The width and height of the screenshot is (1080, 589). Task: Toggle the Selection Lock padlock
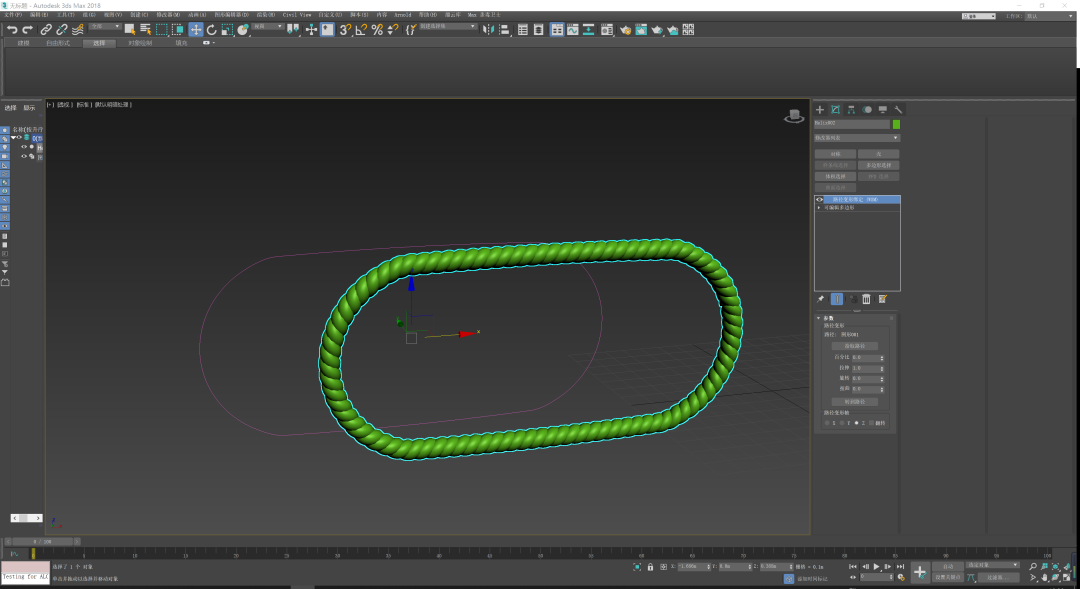[650, 567]
